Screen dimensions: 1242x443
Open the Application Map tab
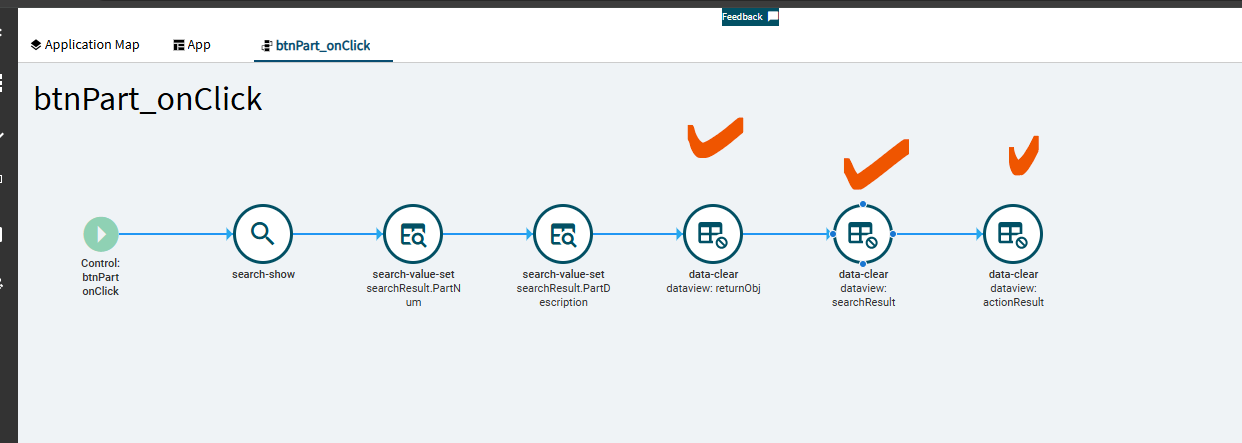pyautogui.click(x=85, y=45)
